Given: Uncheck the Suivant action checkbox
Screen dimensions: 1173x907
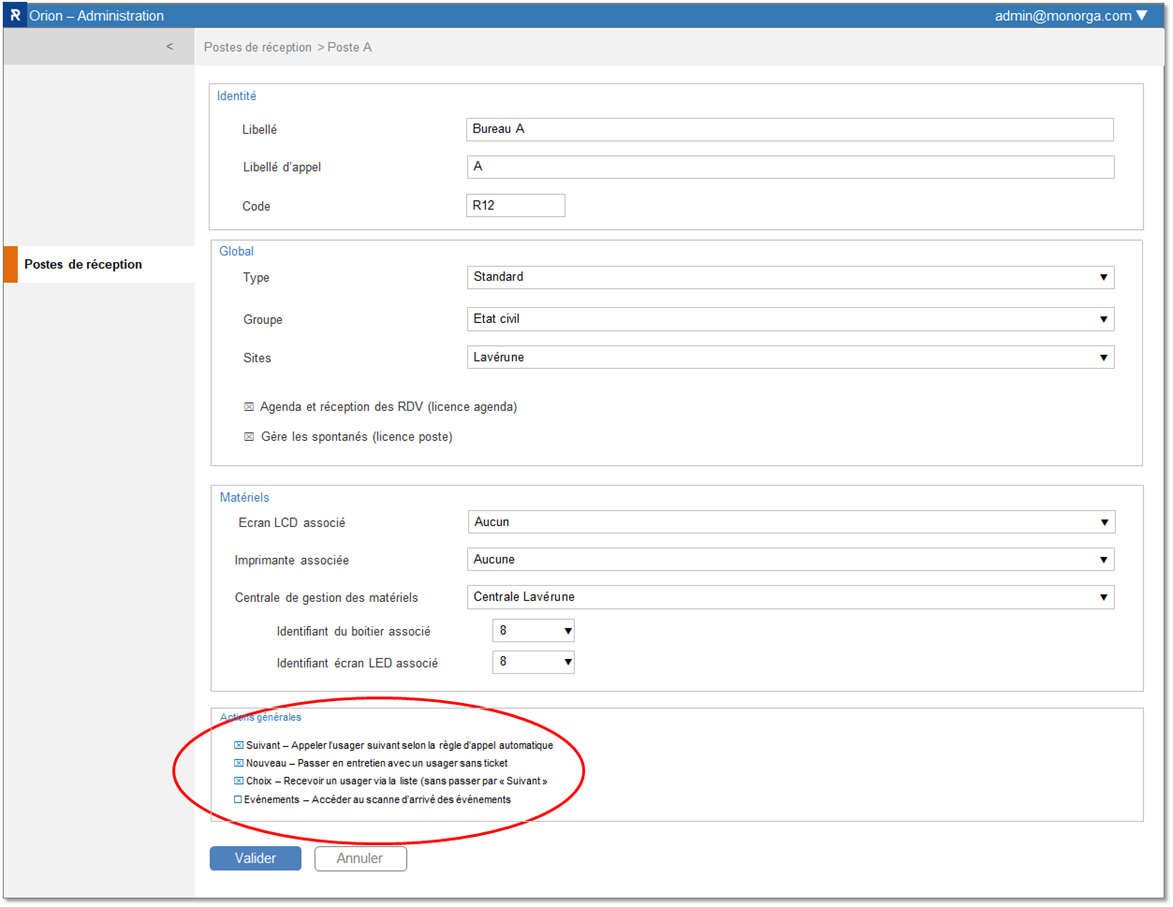Looking at the screenshot, I should (239, 745).
